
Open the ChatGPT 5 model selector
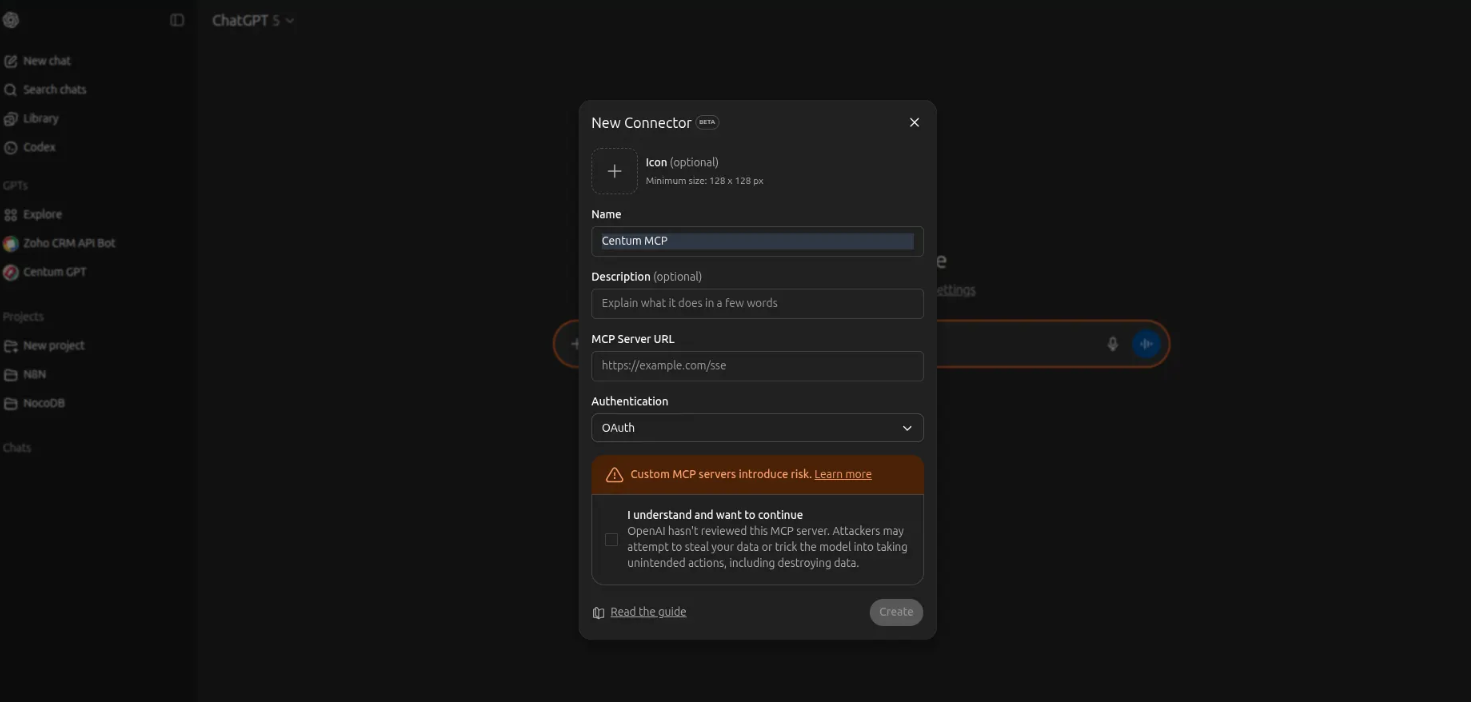coord(253,20)
